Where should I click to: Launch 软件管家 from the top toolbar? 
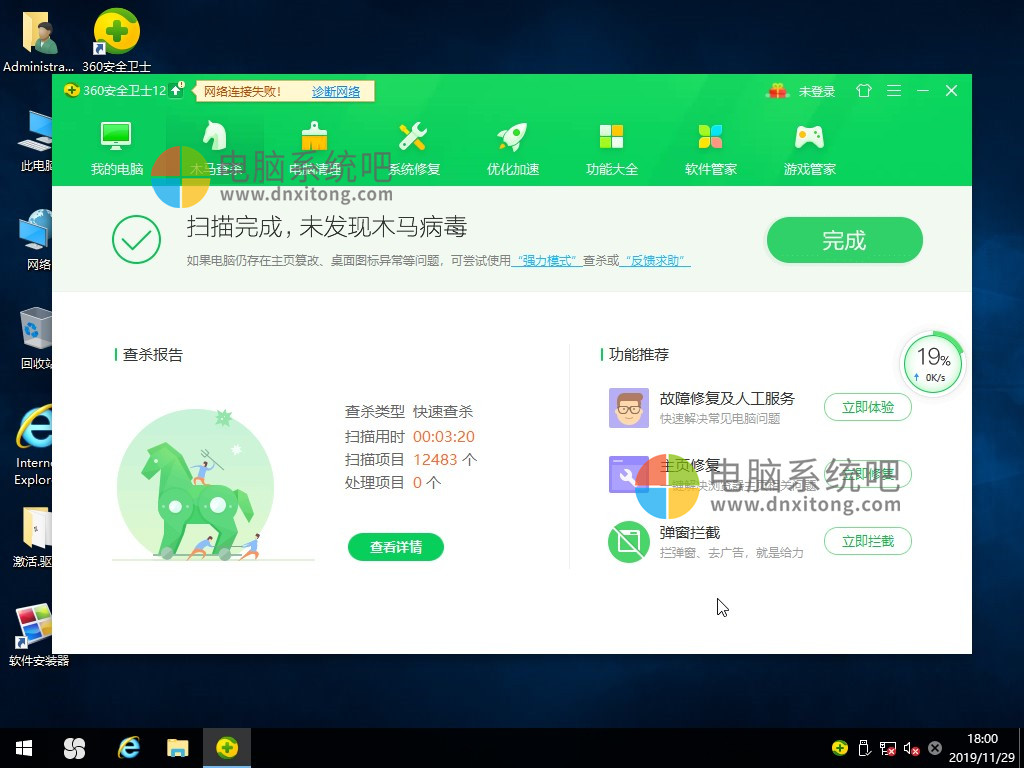click(x=710, y=148)
